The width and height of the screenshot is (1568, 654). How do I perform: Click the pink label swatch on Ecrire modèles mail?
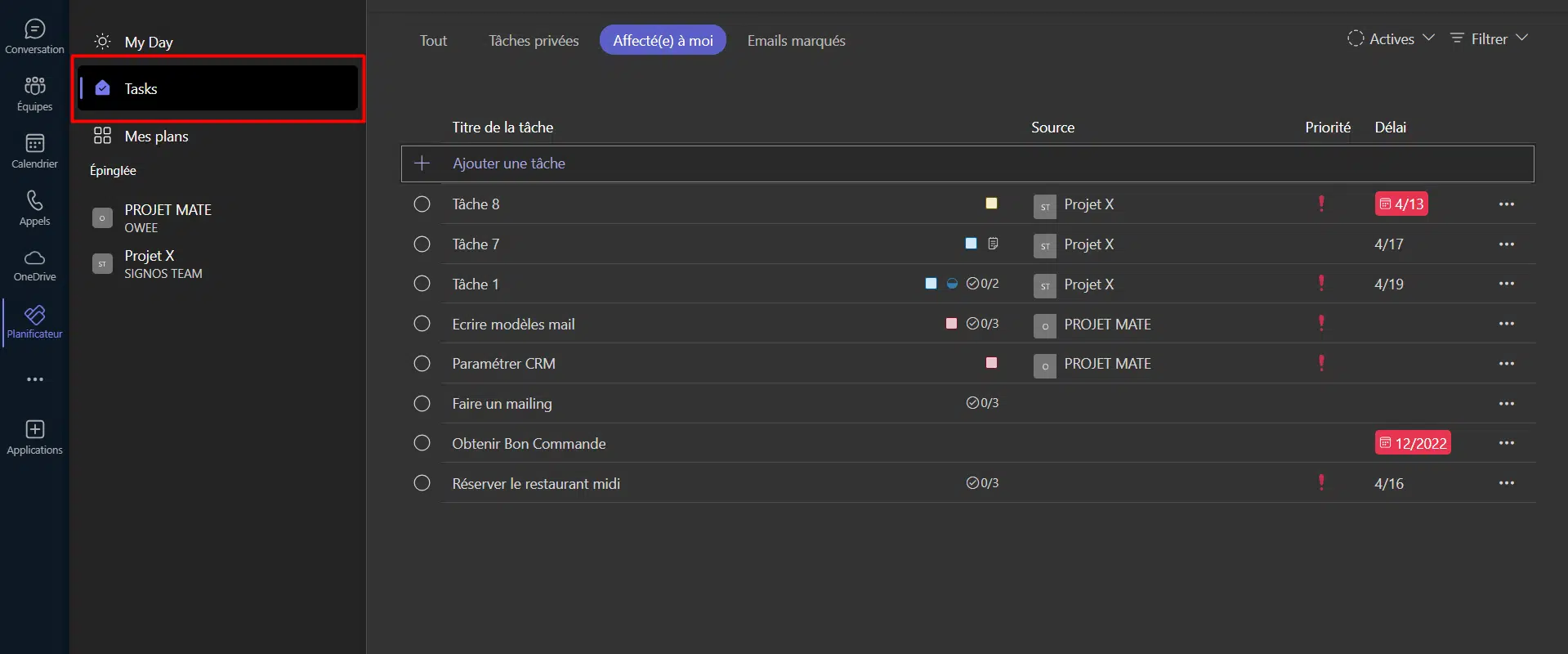pos(951,324)
